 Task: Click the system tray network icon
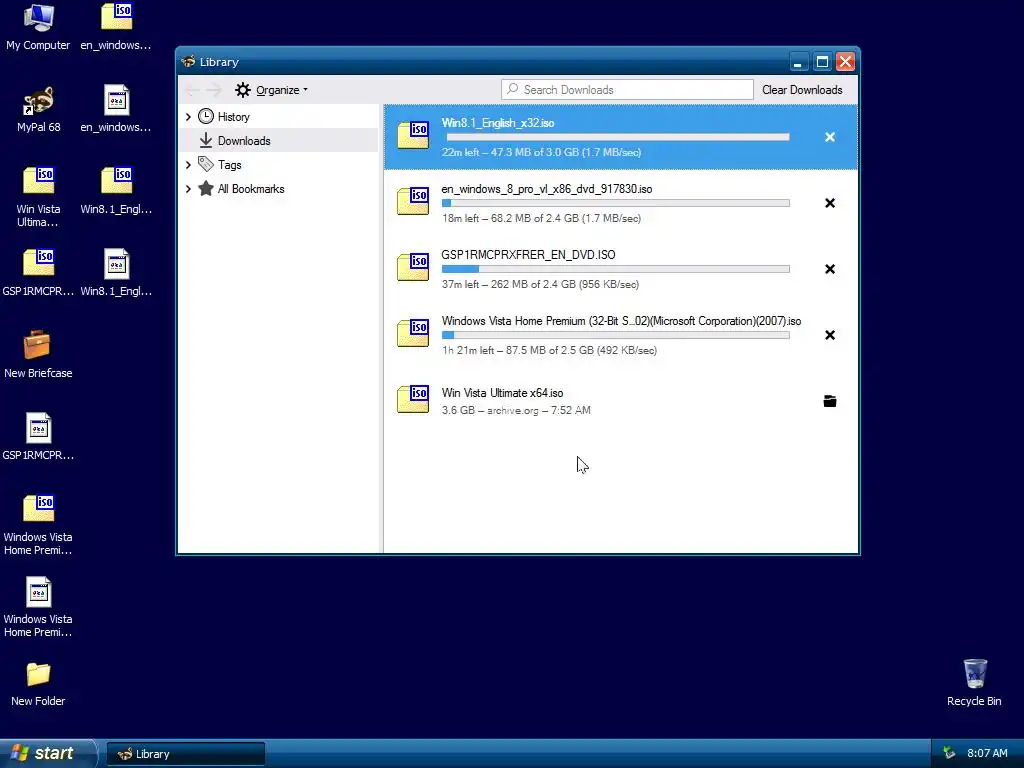point(949,754)
